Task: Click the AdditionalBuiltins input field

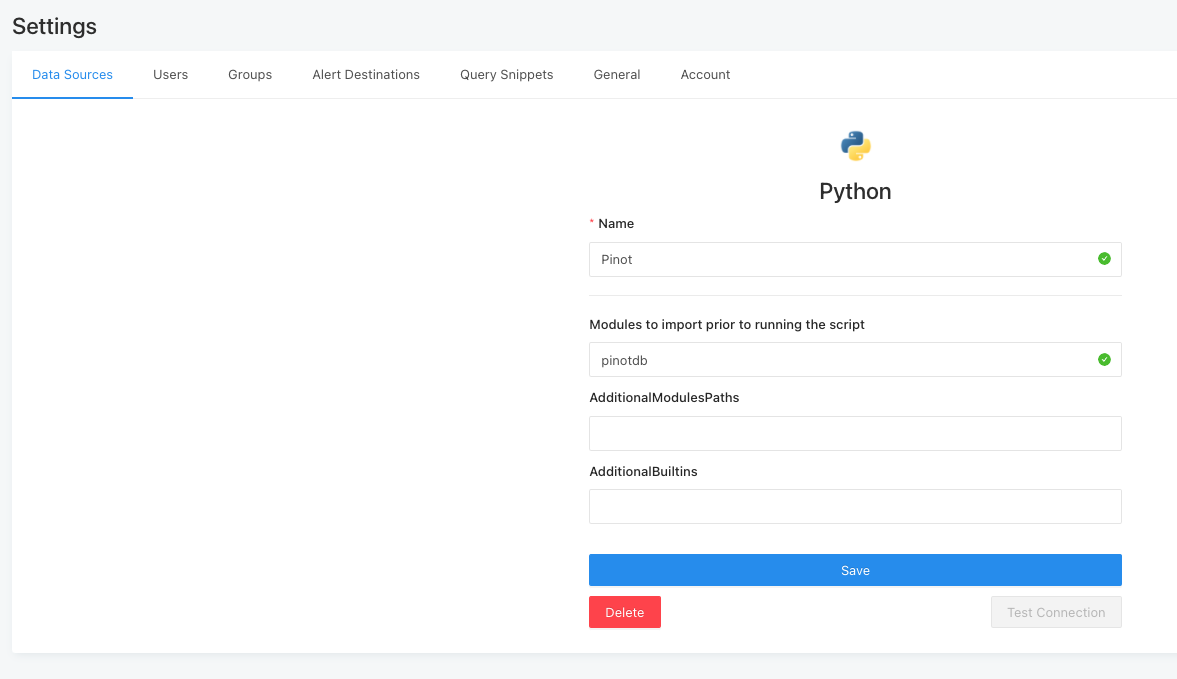Action: point(855,506)
